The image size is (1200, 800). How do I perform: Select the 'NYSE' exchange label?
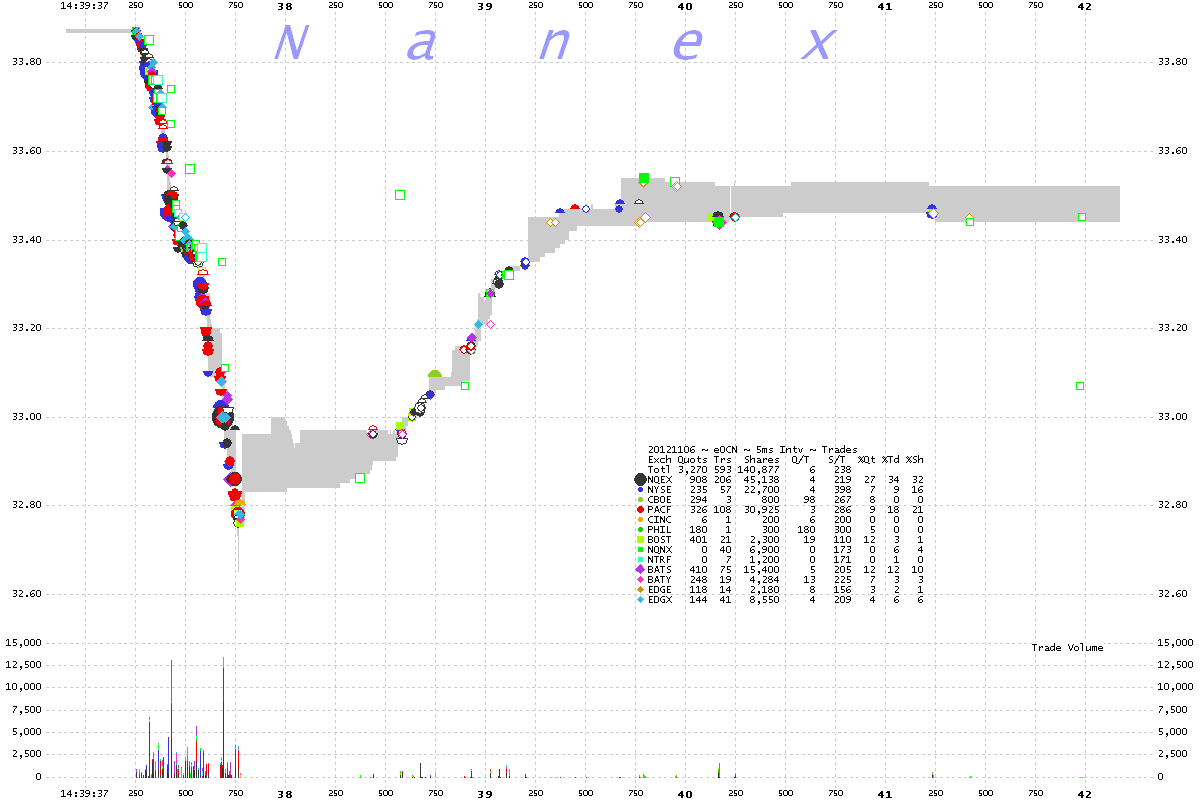pyautogui.click(x=660, y=490)
